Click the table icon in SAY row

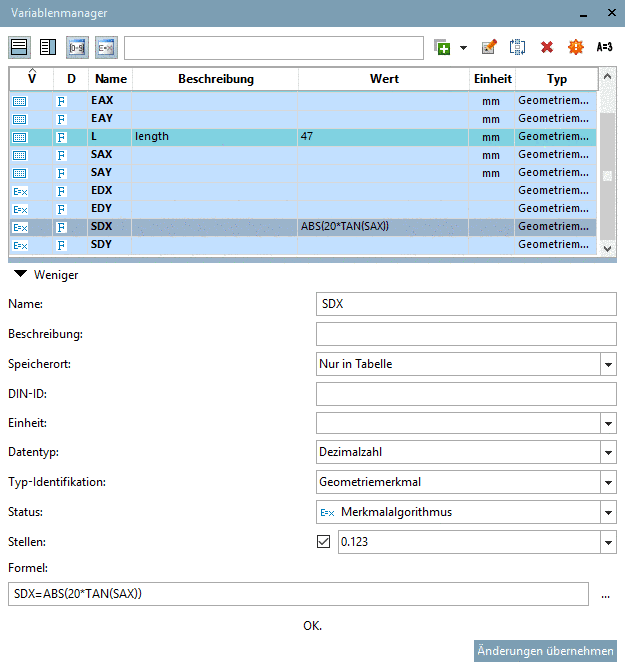tap(20, 173)
